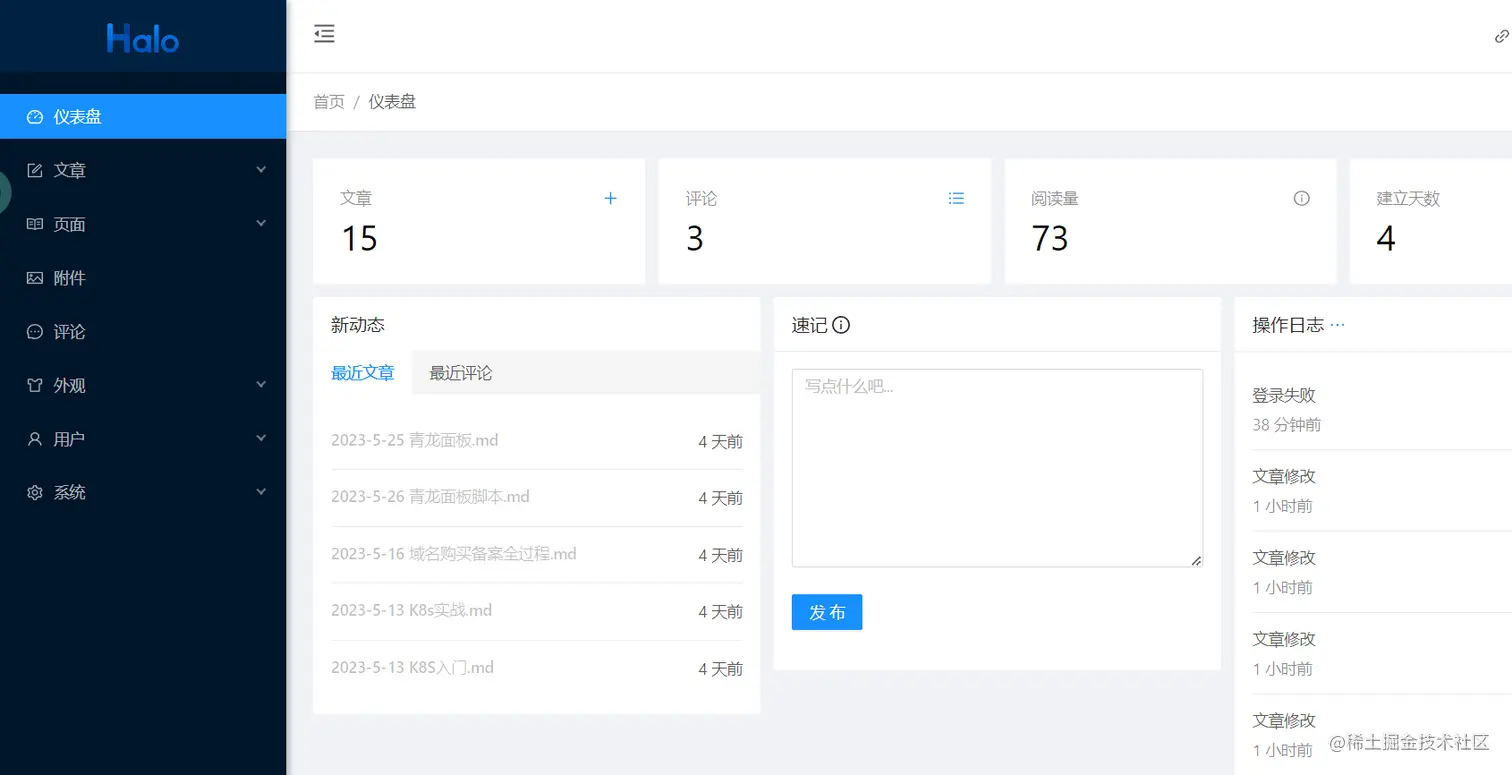This screenshot has width=1512, height=775.
Task: Click the book icon beside 页面 menu
Action: point(35,224)
